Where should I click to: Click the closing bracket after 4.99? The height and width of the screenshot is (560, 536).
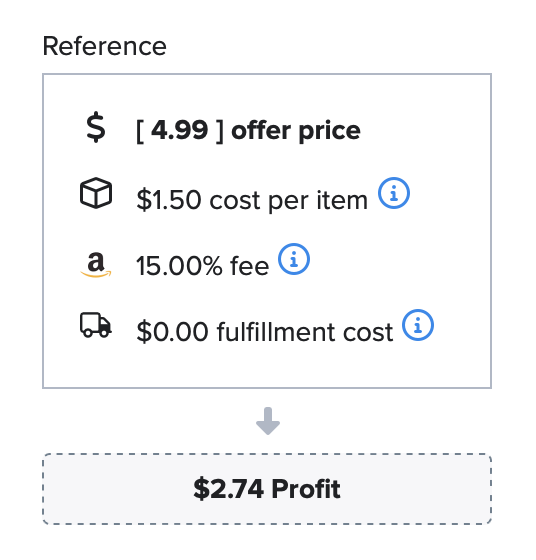(x=220, y=131)
